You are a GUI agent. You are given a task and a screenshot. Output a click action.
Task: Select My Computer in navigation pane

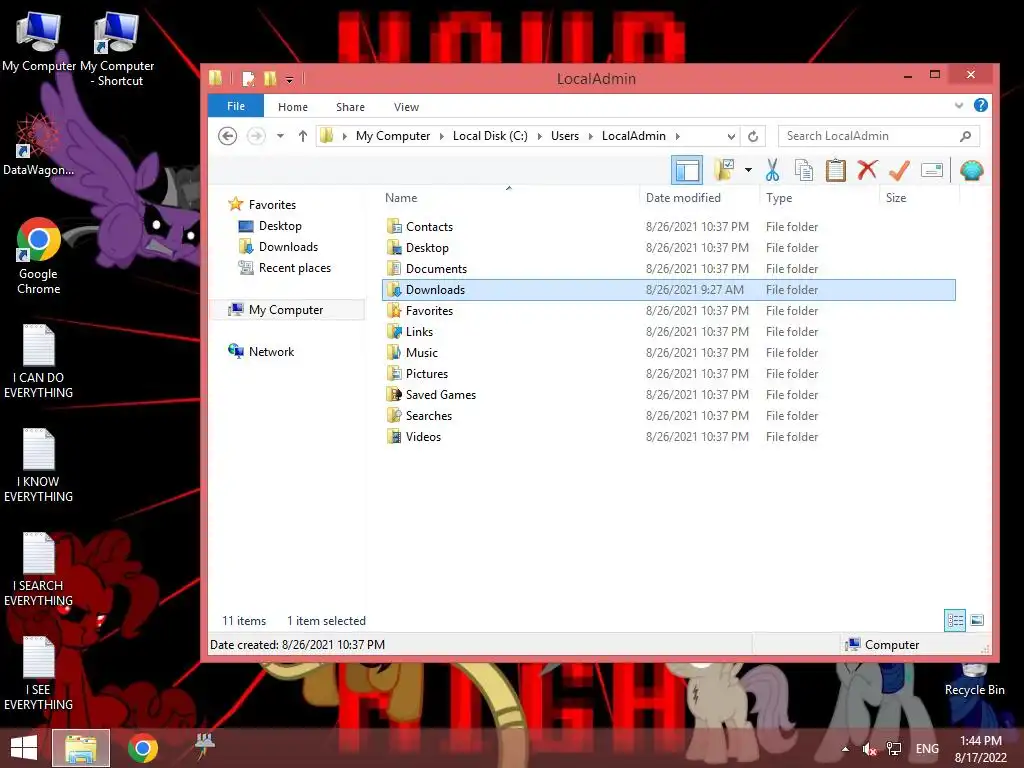pyautogui.click(x=285, y=310)
